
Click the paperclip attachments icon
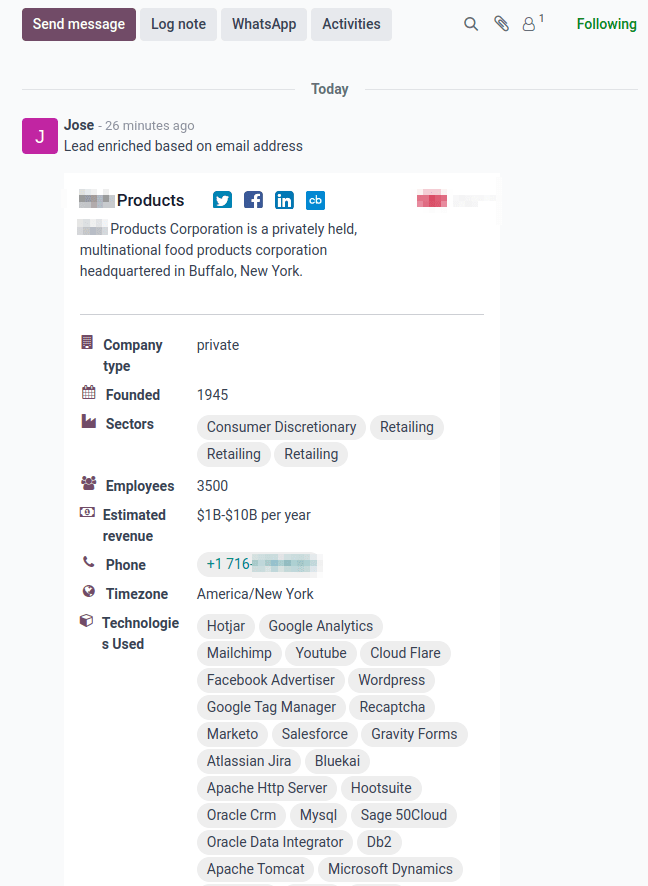(500, 23)
